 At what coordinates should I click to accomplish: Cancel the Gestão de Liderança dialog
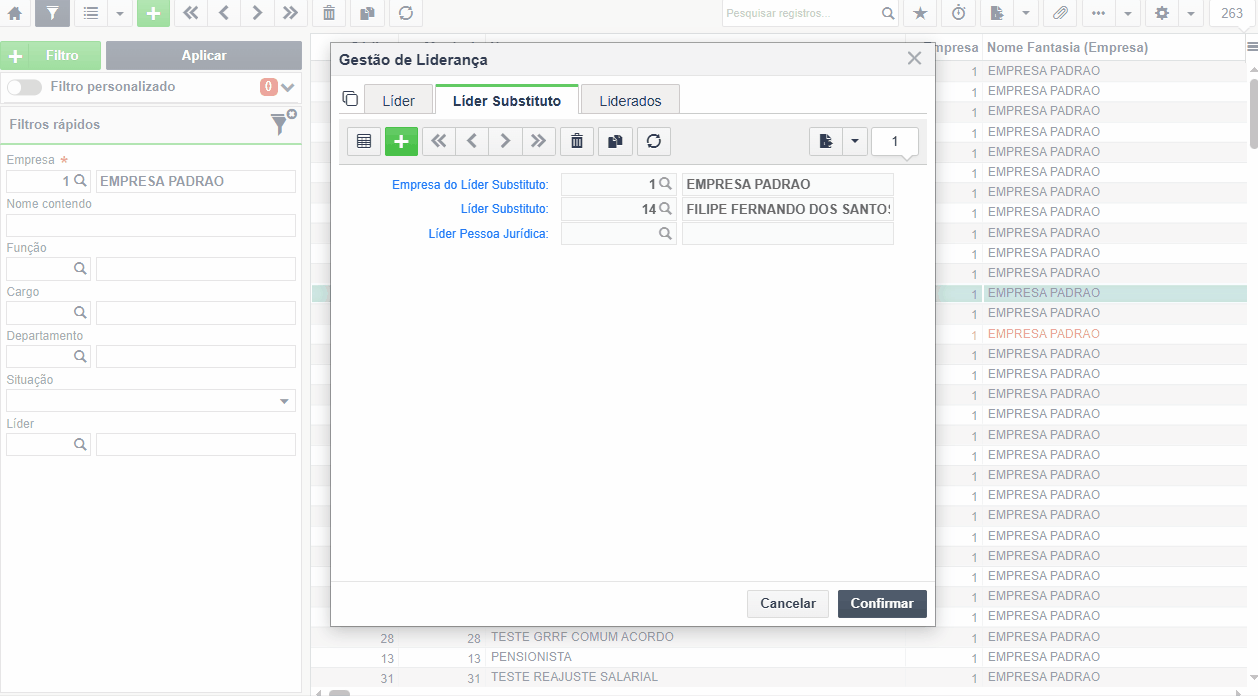(x=788, y=603)
